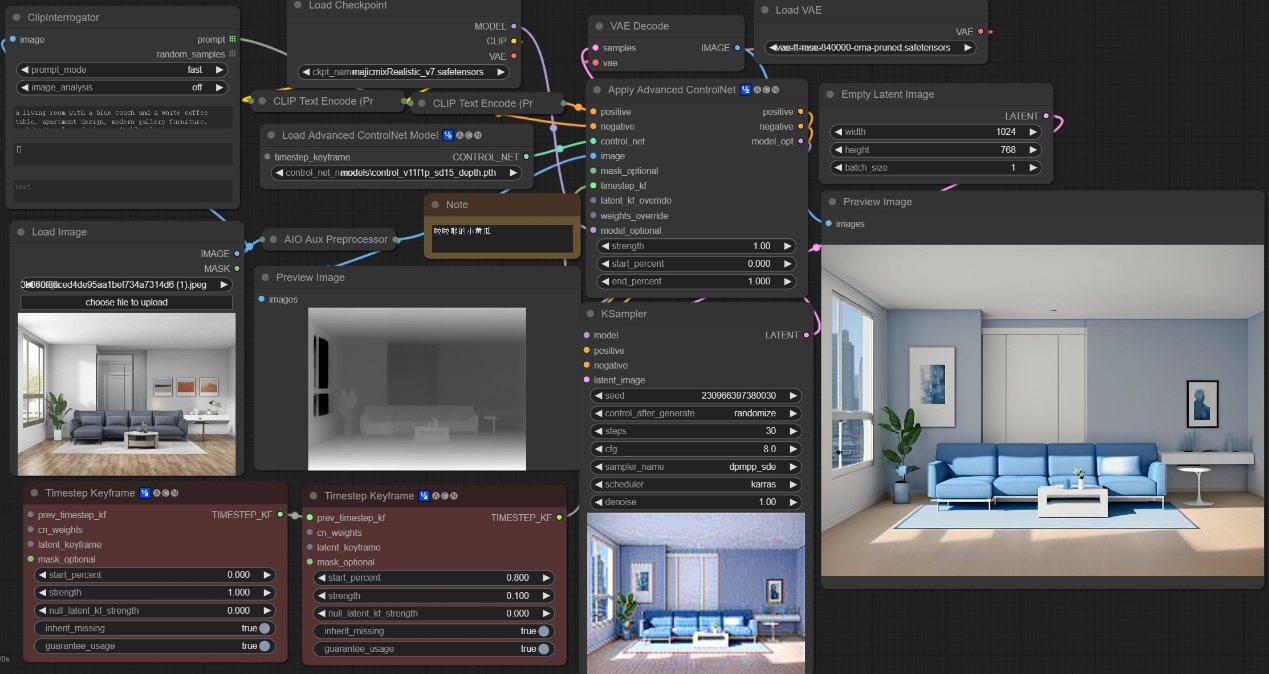Open the sampler_name dropdown showing dpmpp_sde
This screenshot has height=674, width=1269.
696,467
